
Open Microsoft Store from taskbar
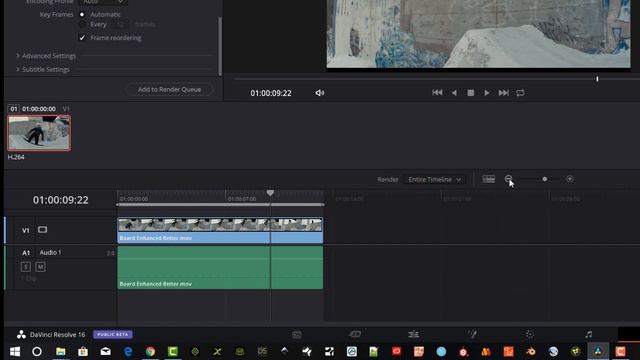[83, 351]
